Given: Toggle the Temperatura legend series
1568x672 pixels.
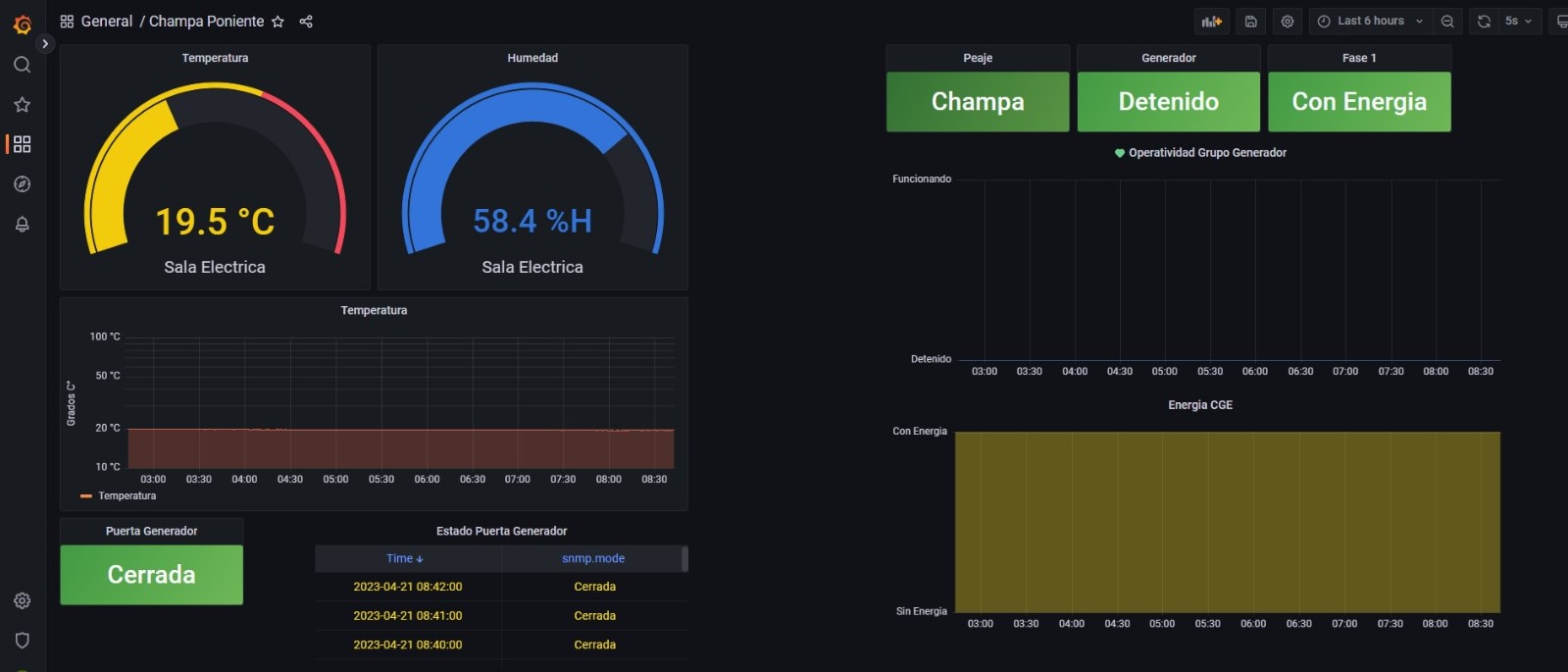Looking at the screenshot, I should [x=126, y=496].
